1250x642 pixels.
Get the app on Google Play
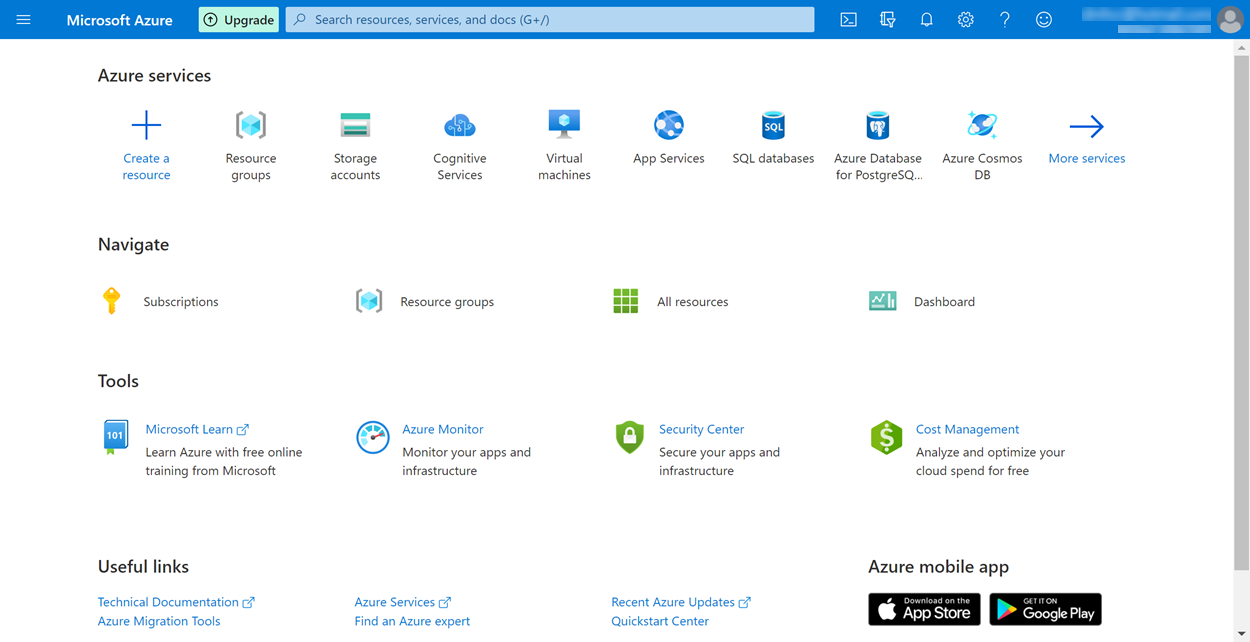(x=1045, y=608)
